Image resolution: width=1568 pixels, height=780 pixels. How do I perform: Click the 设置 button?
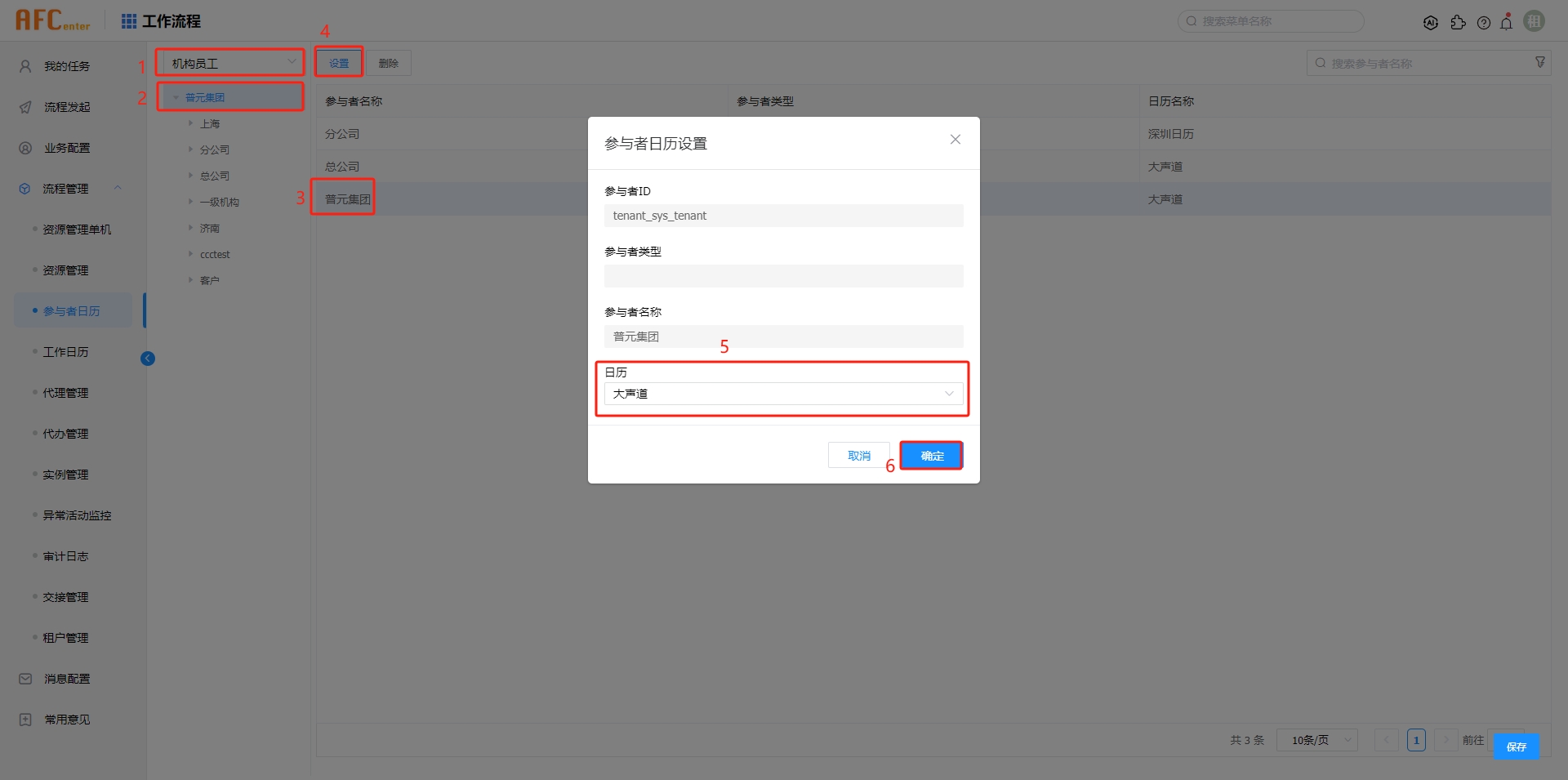tap(339, 63)
